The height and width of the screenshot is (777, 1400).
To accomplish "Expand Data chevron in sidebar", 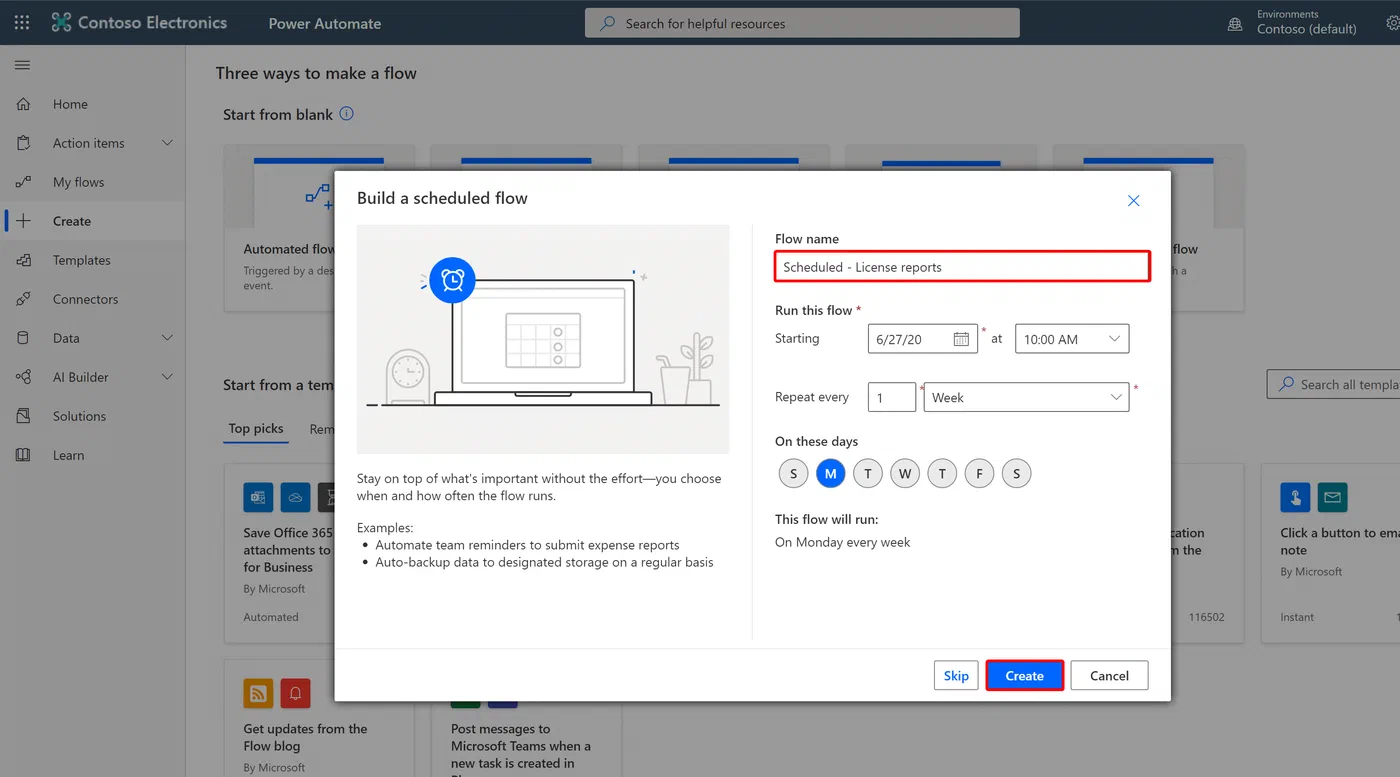I will pyautogui.click(x=167, y=338).
